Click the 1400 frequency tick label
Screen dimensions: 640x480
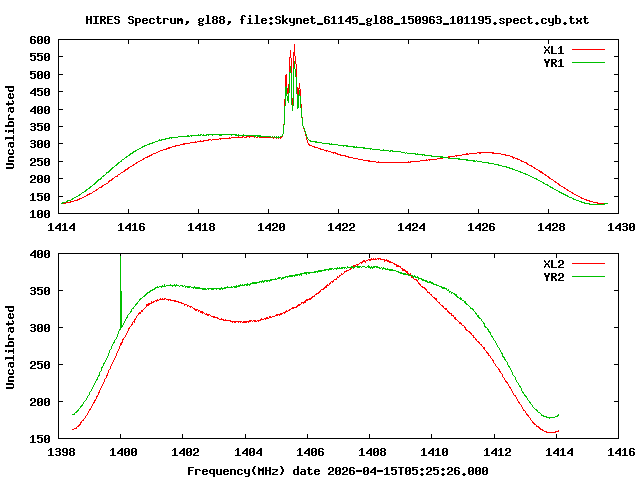coord(123,452)
